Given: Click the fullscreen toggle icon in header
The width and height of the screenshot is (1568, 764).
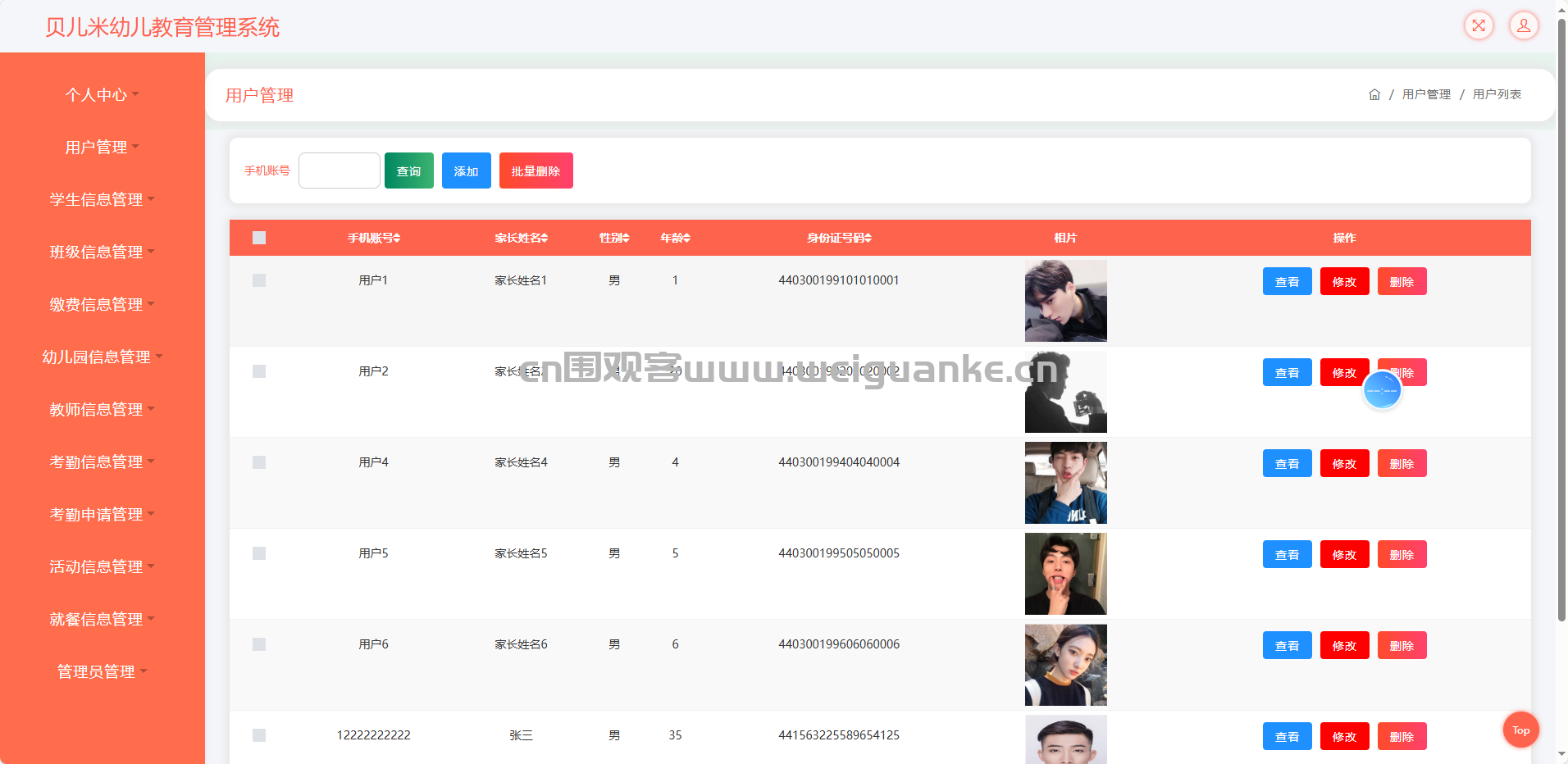Looking at the screenshot, I should click(1479, 25).
